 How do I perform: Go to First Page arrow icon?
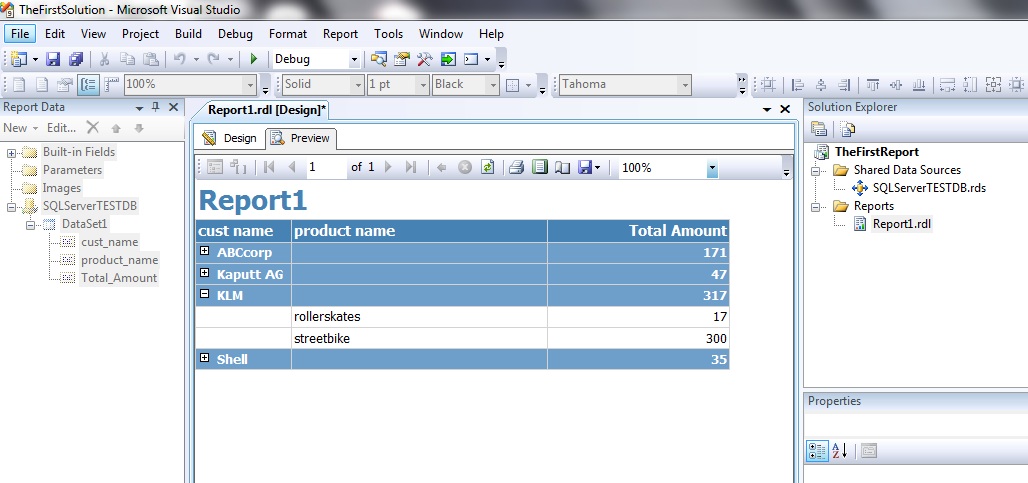pyautogui.click(x=269, y=168)
